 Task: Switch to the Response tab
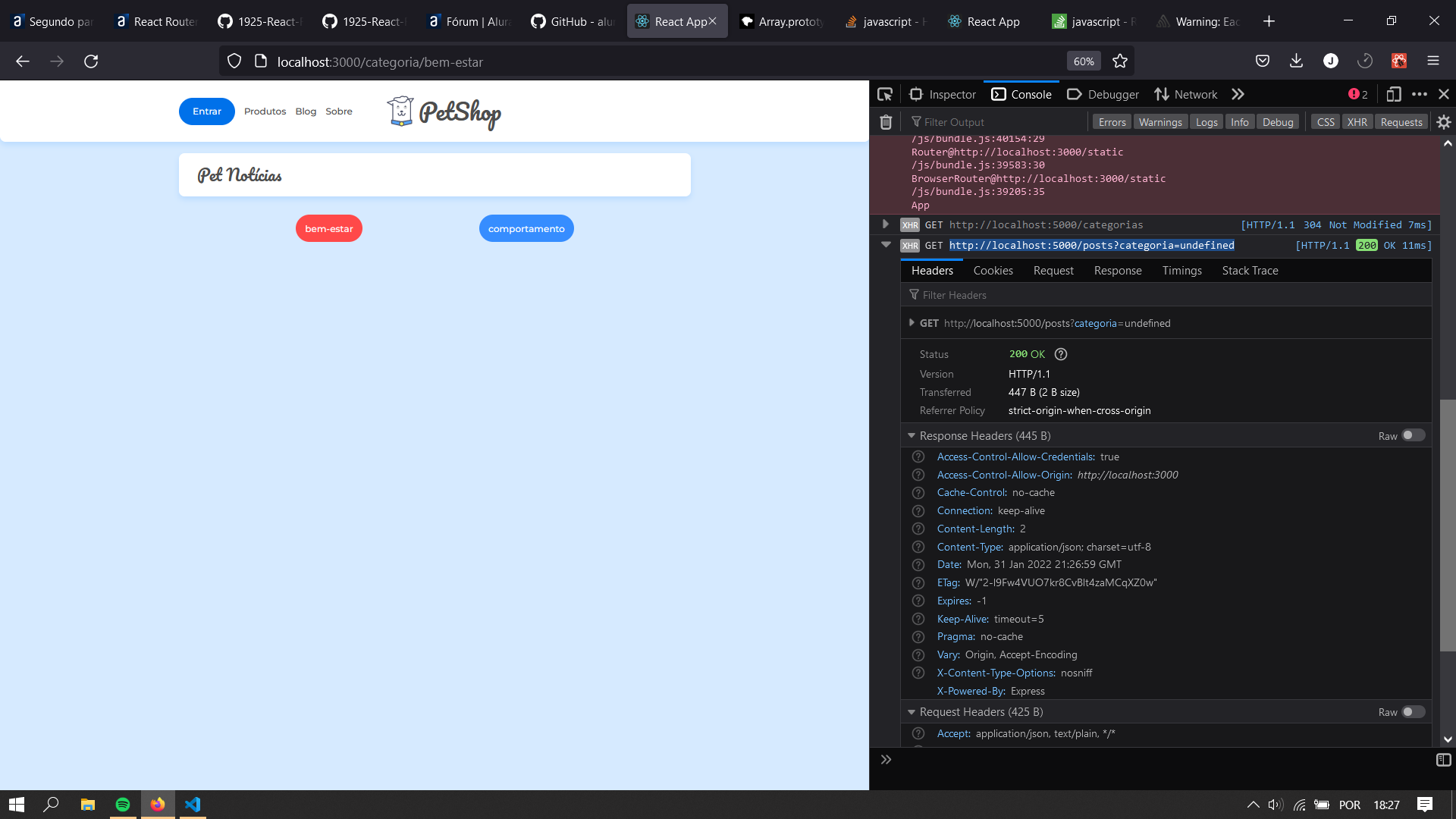[1118, 270]
